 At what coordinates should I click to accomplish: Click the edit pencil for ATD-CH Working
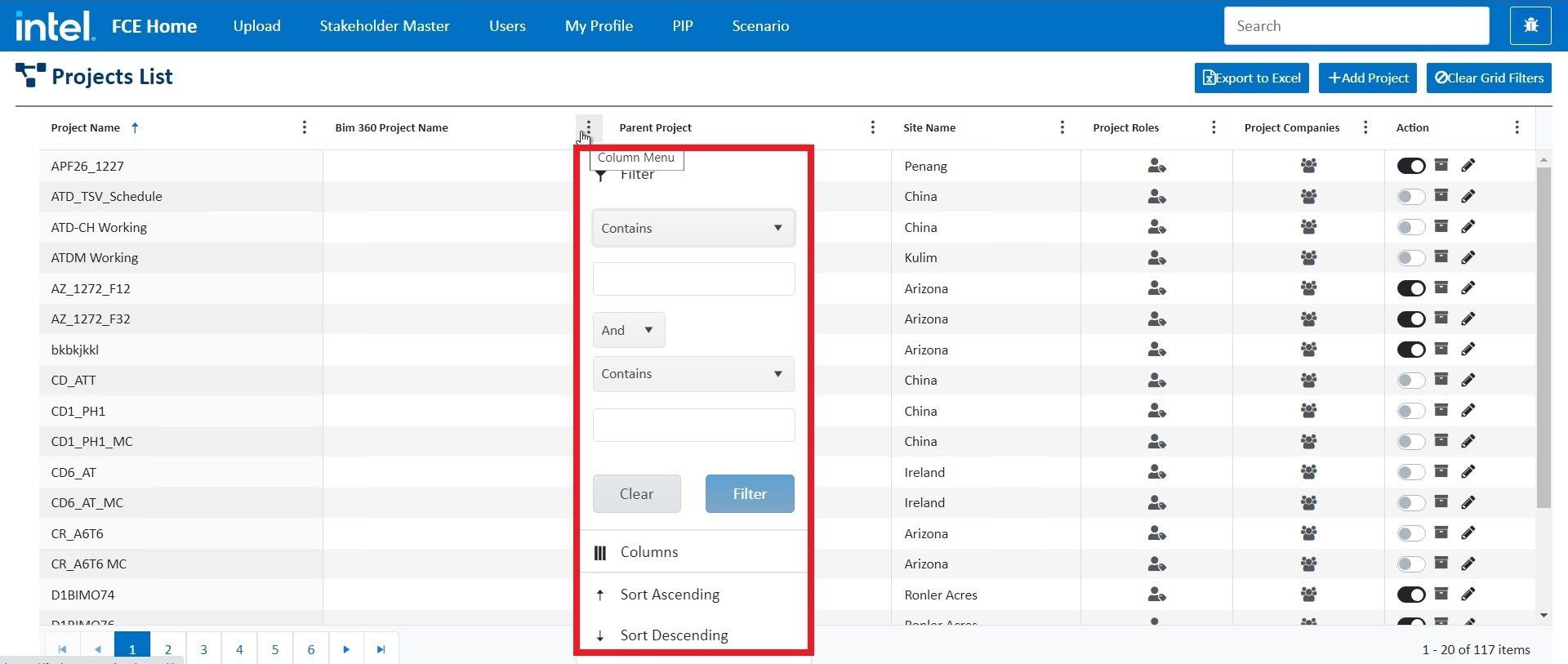1468,227
